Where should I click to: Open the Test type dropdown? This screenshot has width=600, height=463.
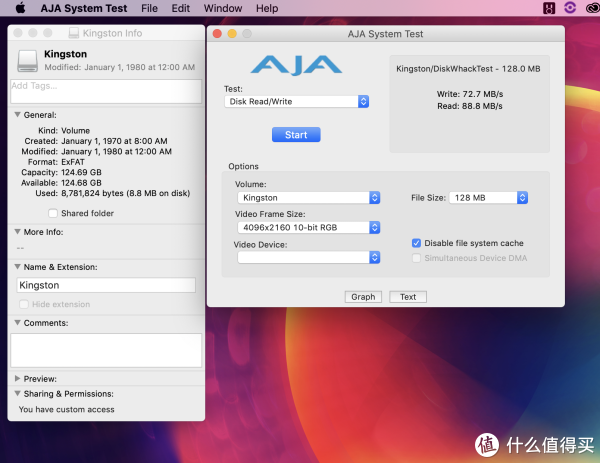pyautogui.click(x=297, y=101)
